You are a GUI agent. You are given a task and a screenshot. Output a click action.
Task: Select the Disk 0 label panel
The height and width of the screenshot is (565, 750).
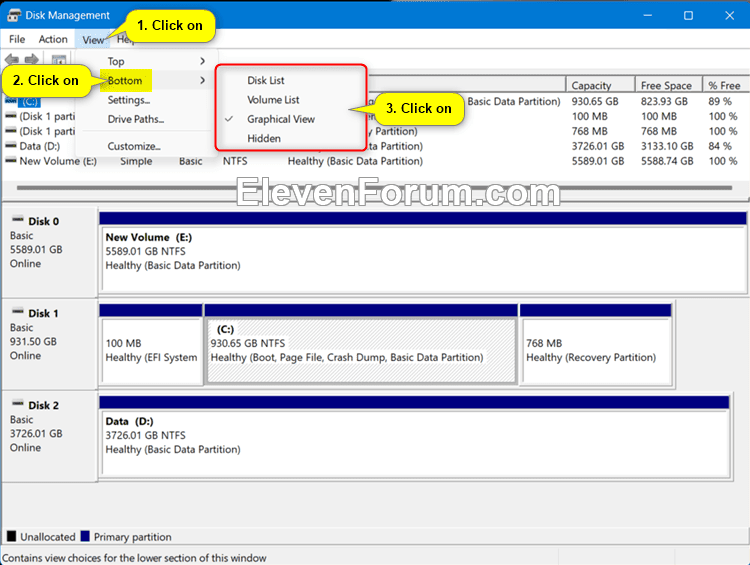pyautogui.click(x=50, y=252)
